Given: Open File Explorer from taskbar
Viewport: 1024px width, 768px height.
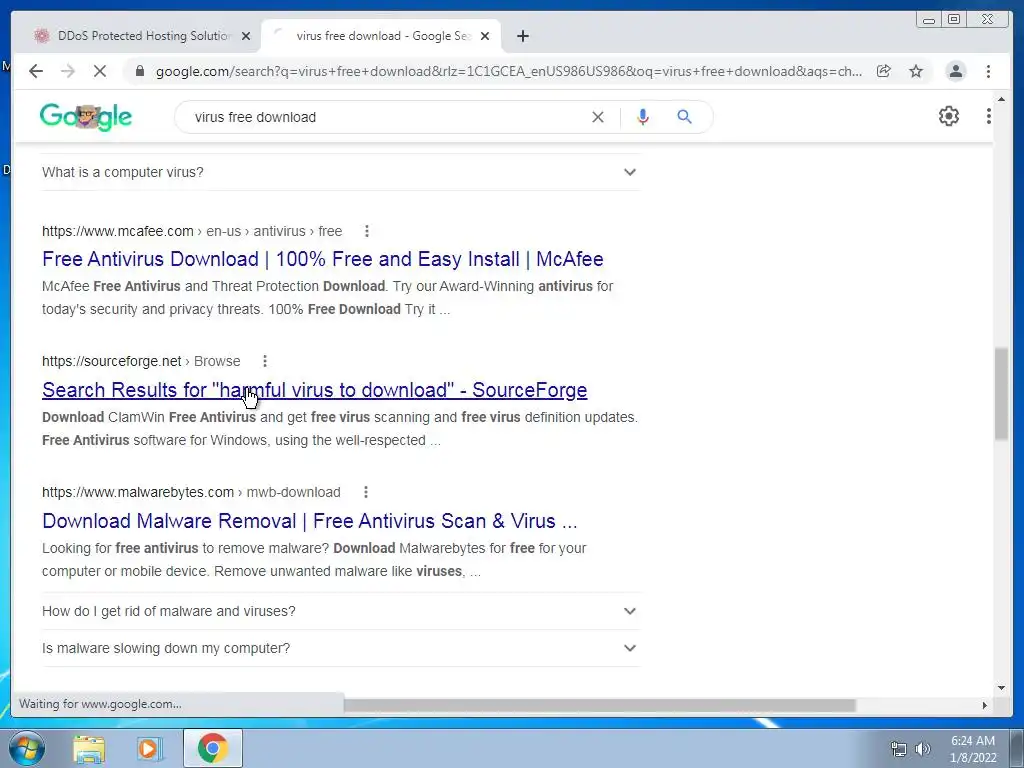Looking at the screenshot, I should pos(89,748).
